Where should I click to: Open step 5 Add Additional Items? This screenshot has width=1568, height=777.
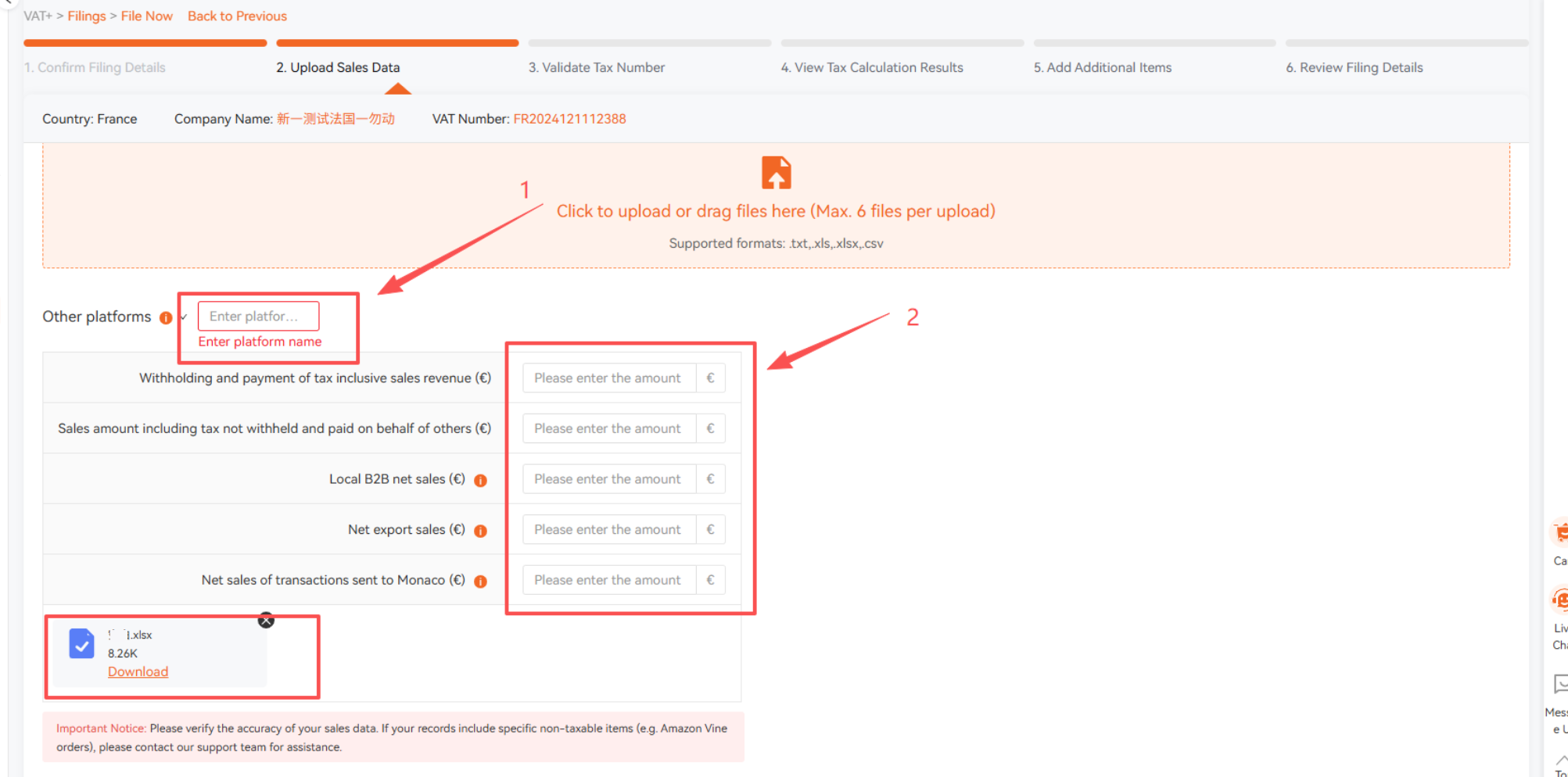click(x=1103, y=67)
